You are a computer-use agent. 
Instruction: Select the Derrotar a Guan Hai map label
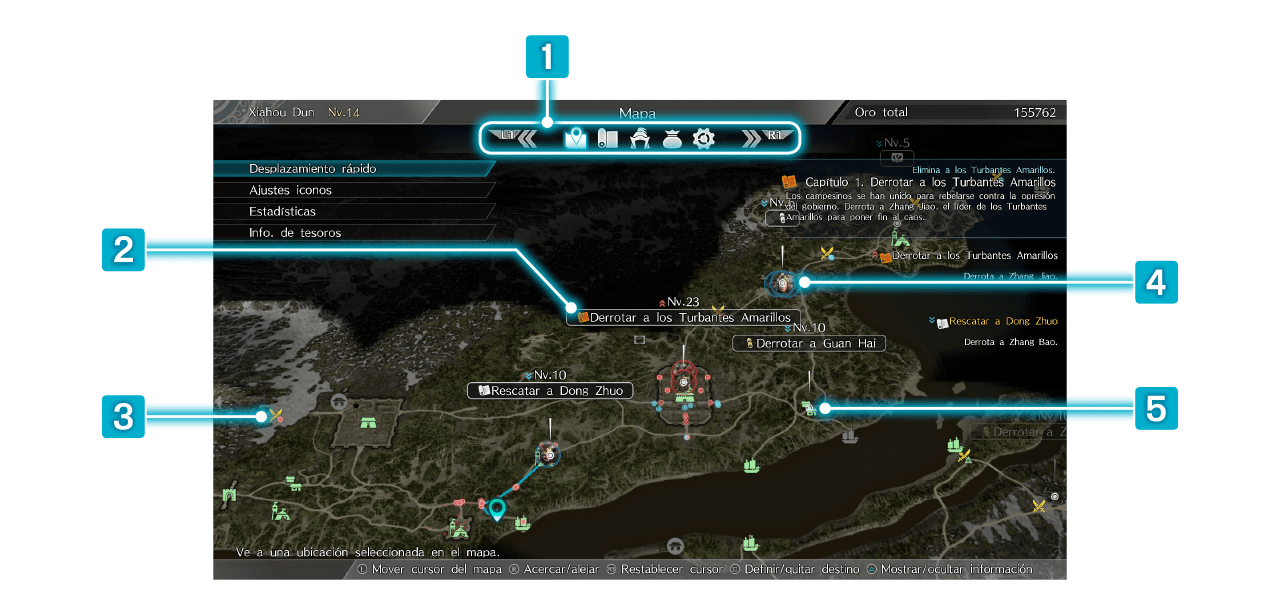[809, 343]
